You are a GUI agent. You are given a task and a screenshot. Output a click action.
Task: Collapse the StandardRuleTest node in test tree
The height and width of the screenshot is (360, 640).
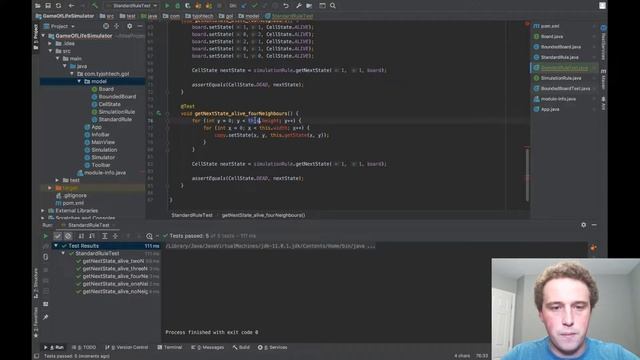point(63,253)
